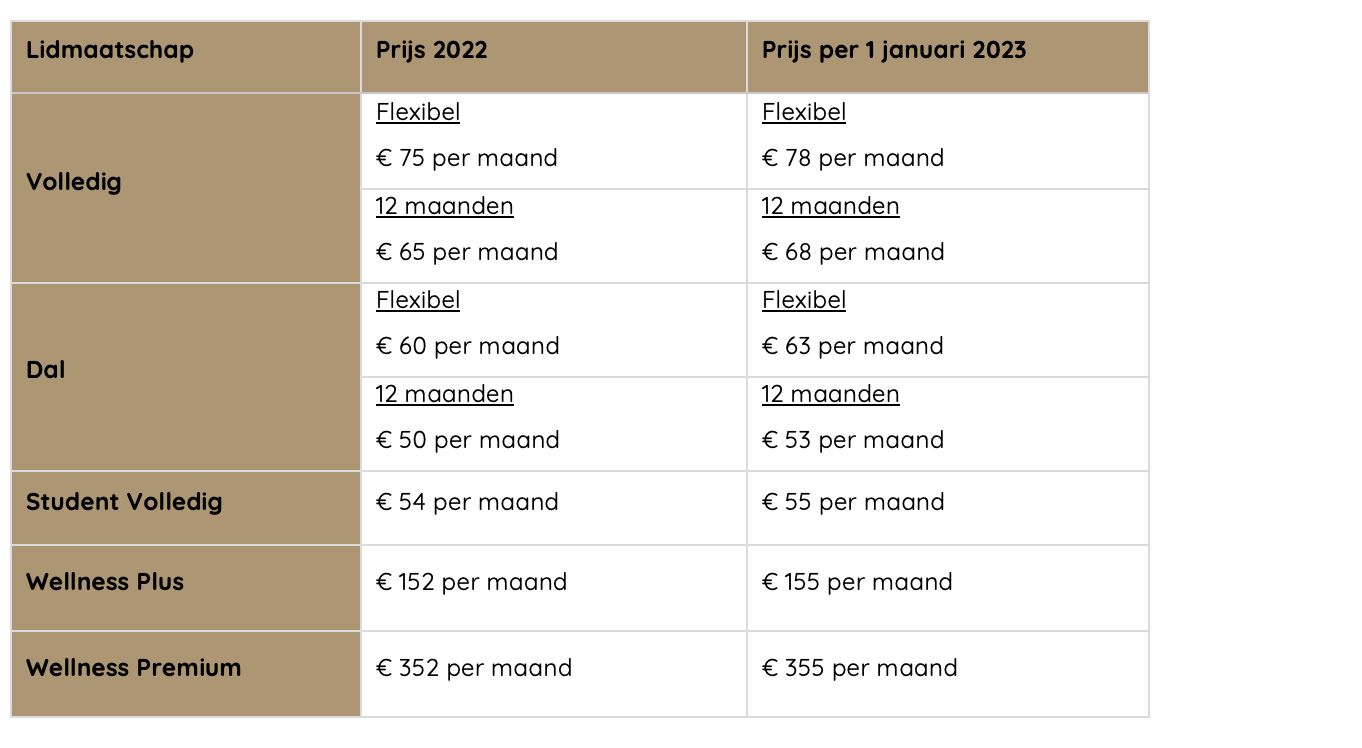Viewport: 1362px width, 748px height.
Task: Click Dal "12 maanden" link in 2023 column
Action: pos(831,394)
